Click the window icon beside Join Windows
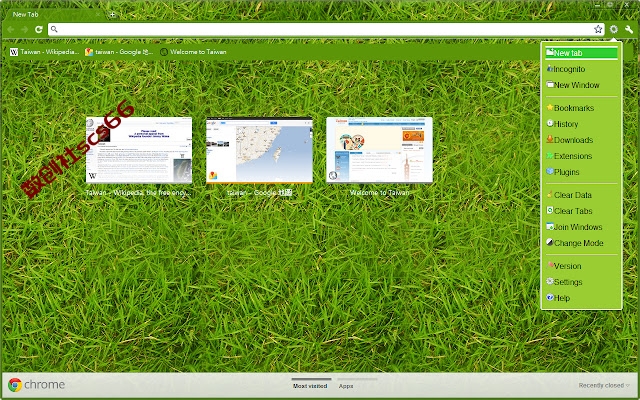This screenshot has width=640, height=400. click(550, 226)
